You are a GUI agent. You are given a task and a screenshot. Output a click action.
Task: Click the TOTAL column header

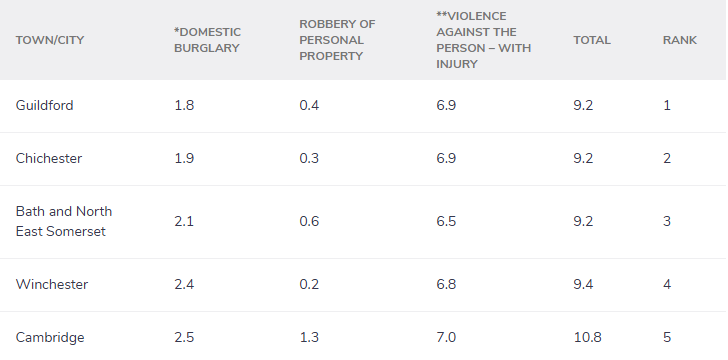point(592,40)
